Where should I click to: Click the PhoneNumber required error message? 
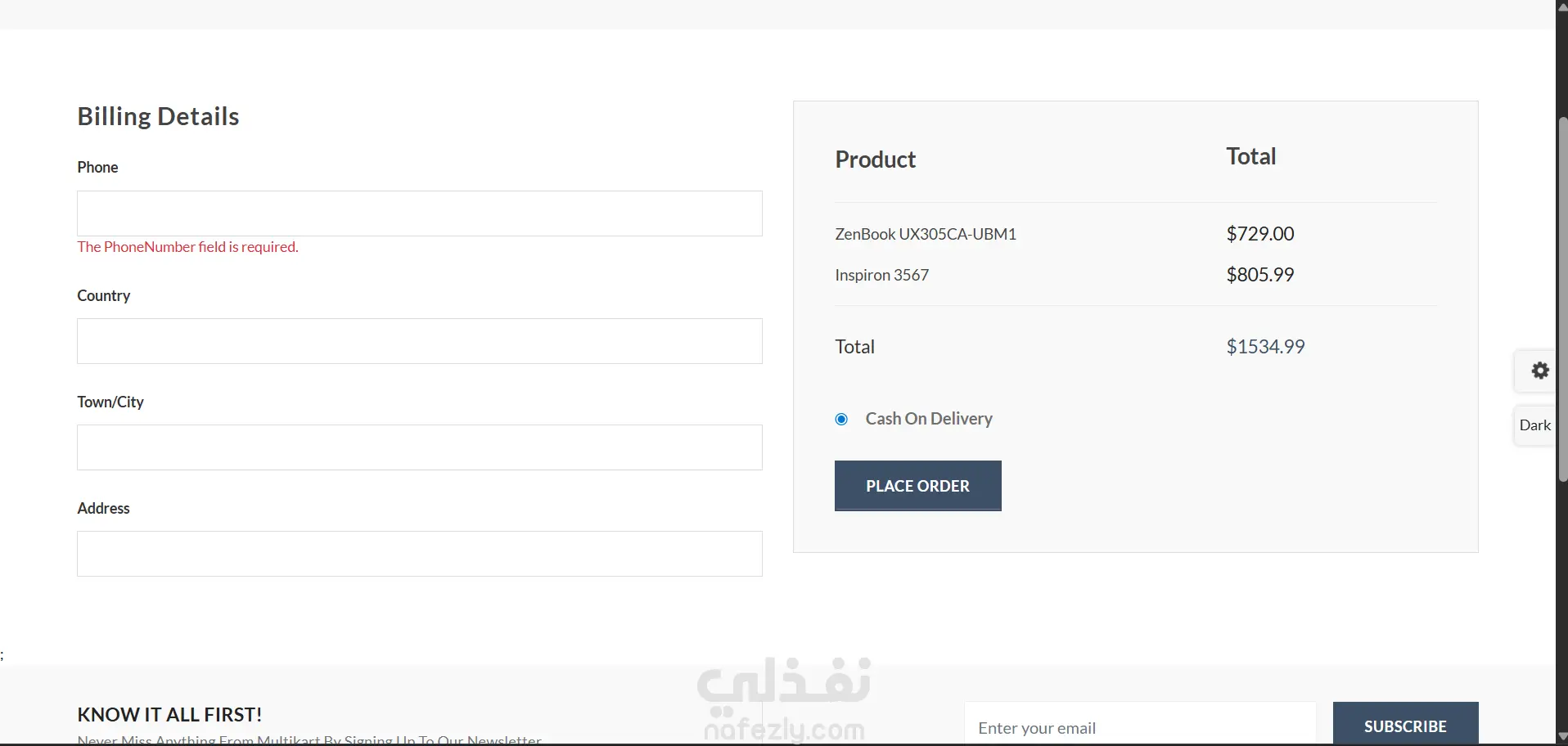click(x=187, y=247)
